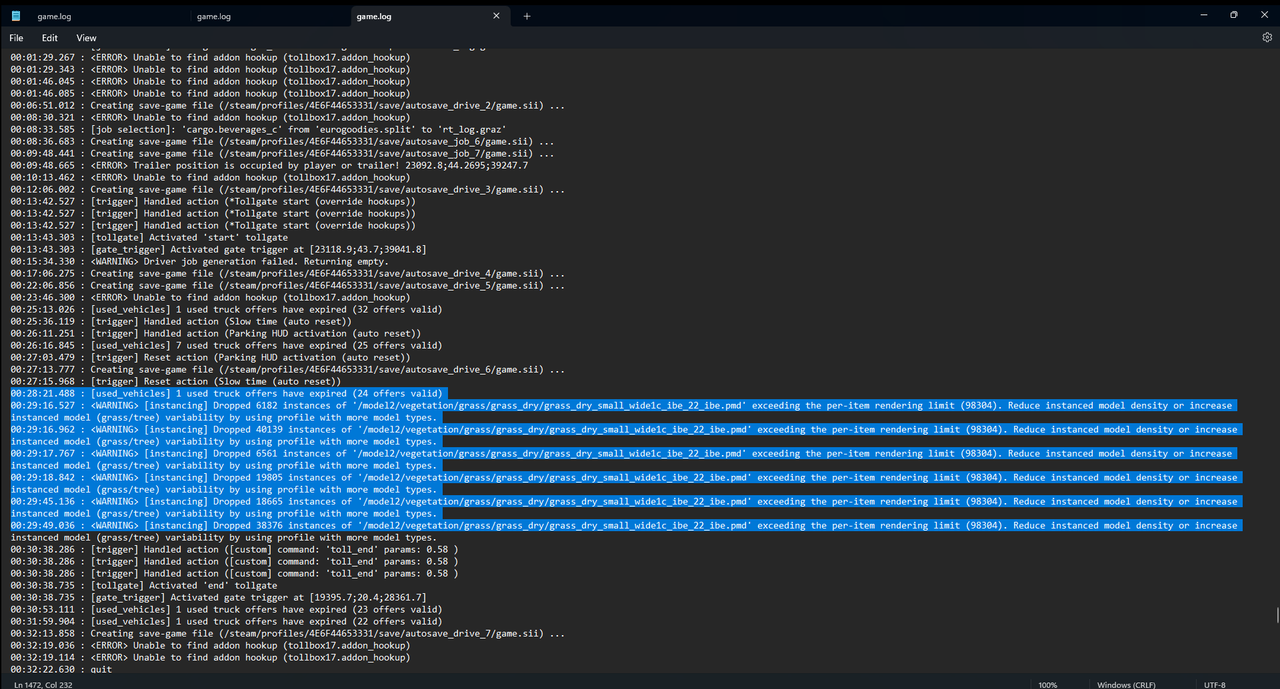The width and height of the screenshot is (1280, 689).
Task: Open the File menu
Action: point(16,38)
